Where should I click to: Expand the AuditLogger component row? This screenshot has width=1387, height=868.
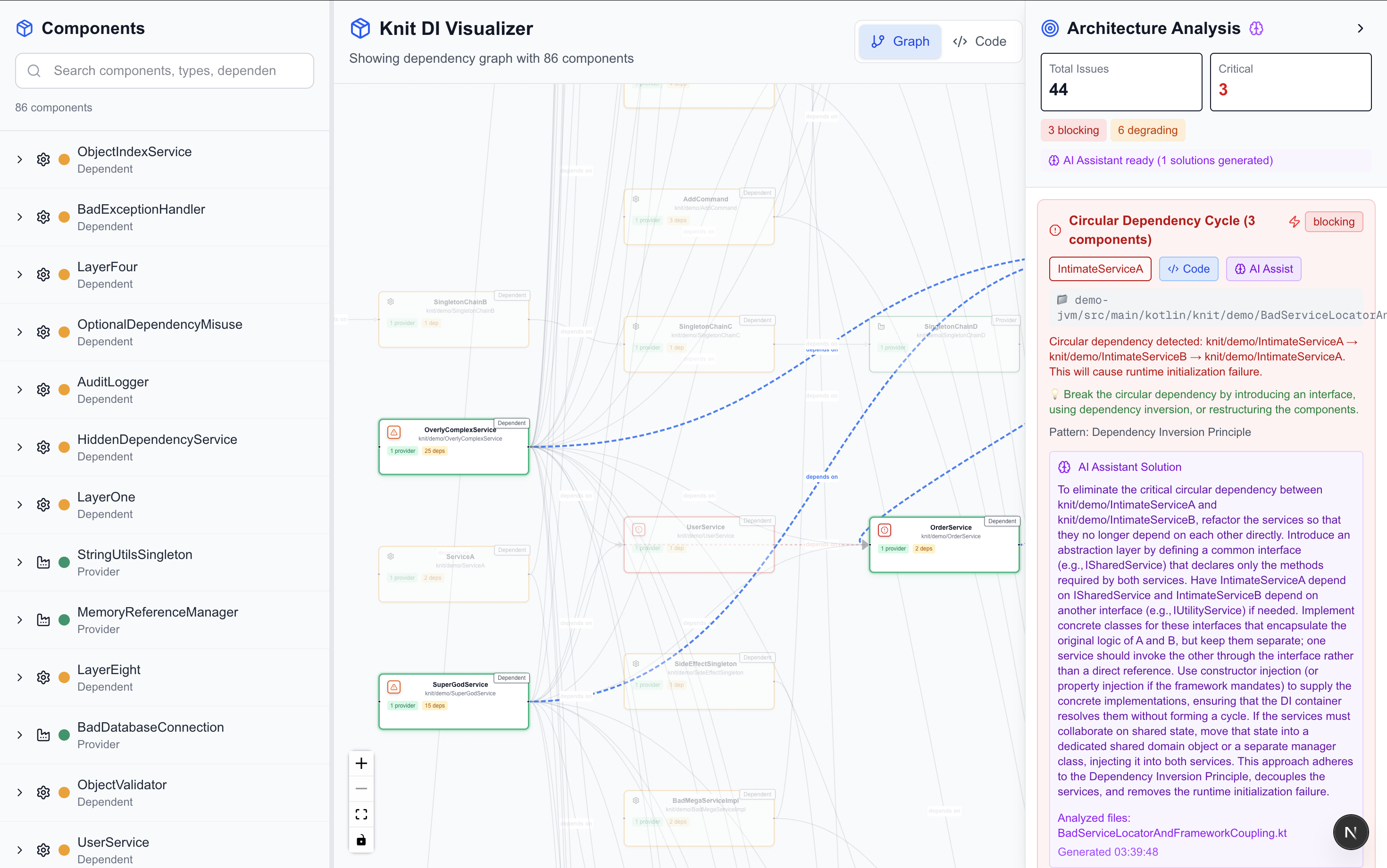20,390
